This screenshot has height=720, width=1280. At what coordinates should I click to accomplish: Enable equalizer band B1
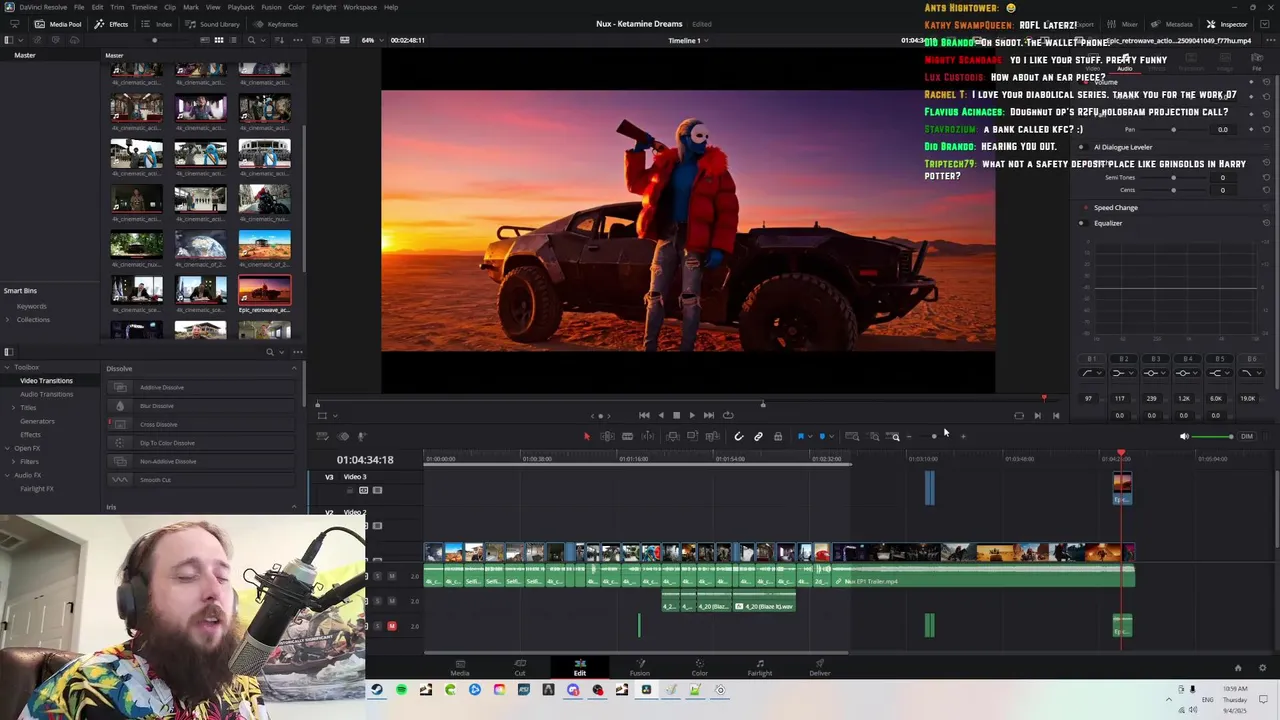tap(1091, 359)
